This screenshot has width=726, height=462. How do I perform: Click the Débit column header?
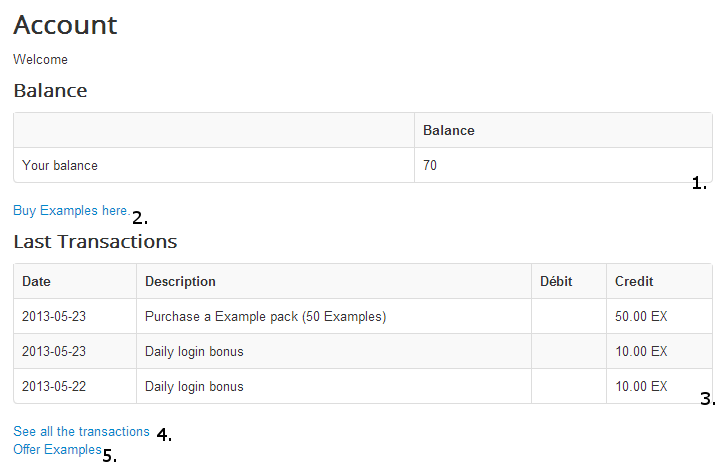[x=556, y=282]
